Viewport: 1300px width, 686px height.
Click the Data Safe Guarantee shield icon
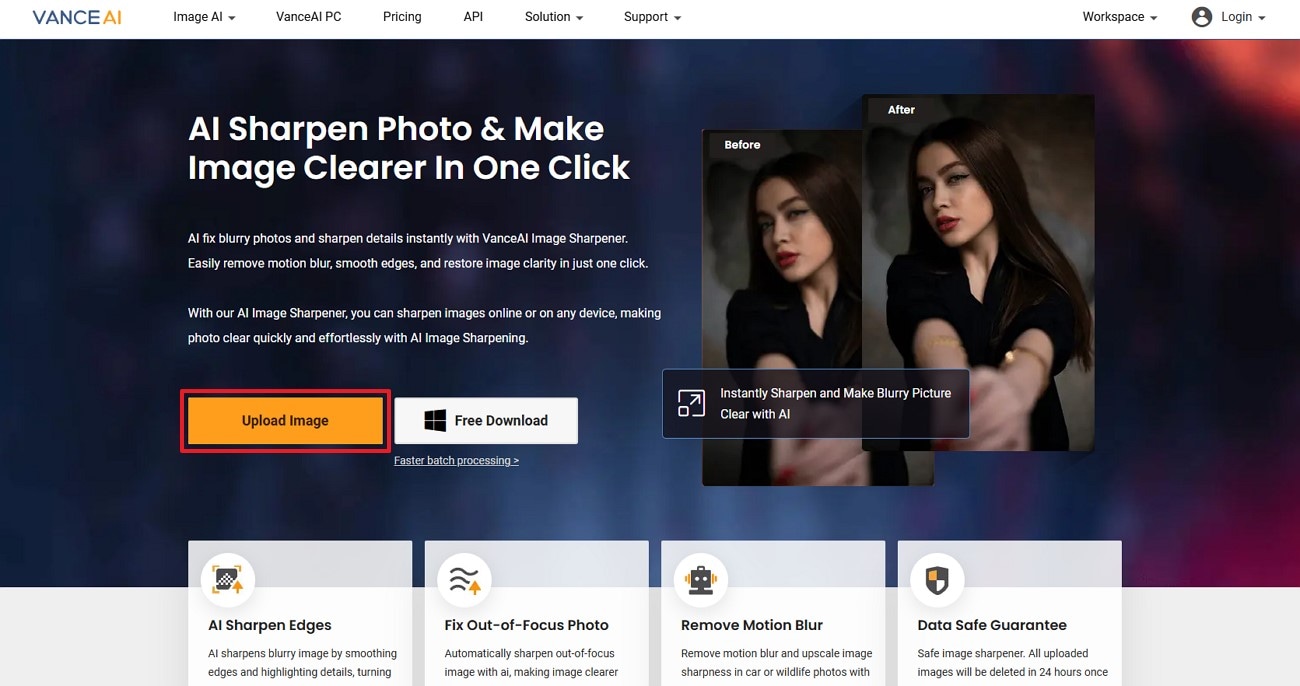pyautogui.click(x=937, y=580)
